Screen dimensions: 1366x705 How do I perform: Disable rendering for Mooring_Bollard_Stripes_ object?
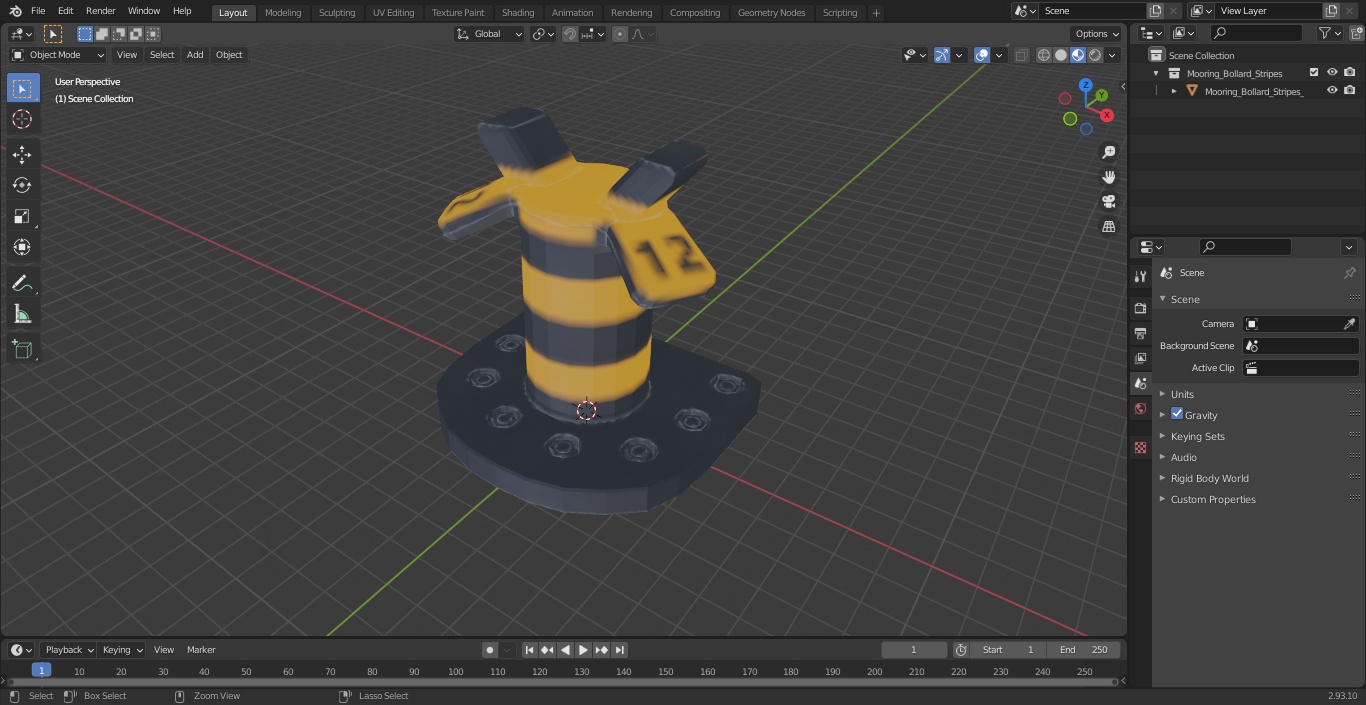pos(1350,91)
